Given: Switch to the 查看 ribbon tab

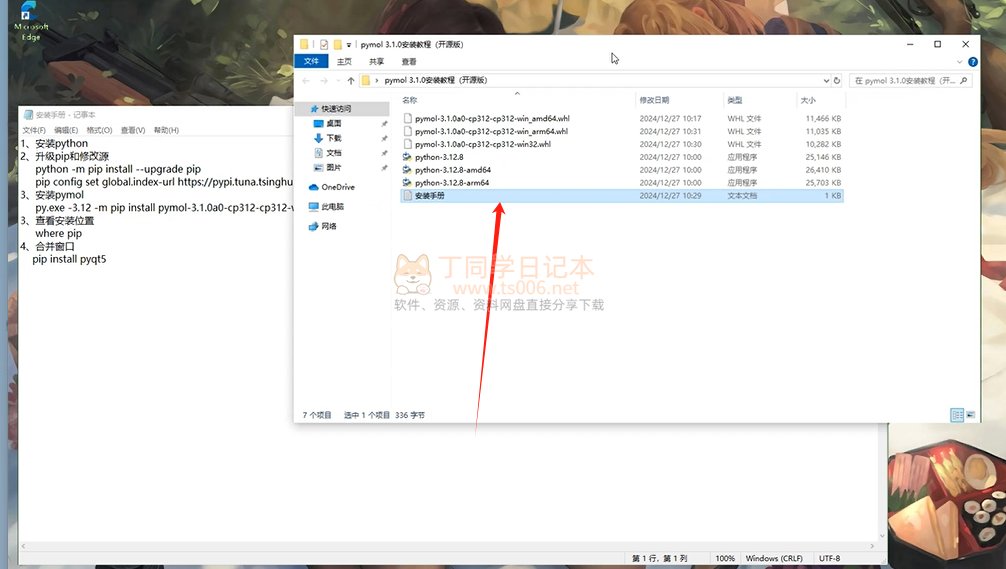Looking at the screenshot, I should pyautogui.click(x=409, y=62).
